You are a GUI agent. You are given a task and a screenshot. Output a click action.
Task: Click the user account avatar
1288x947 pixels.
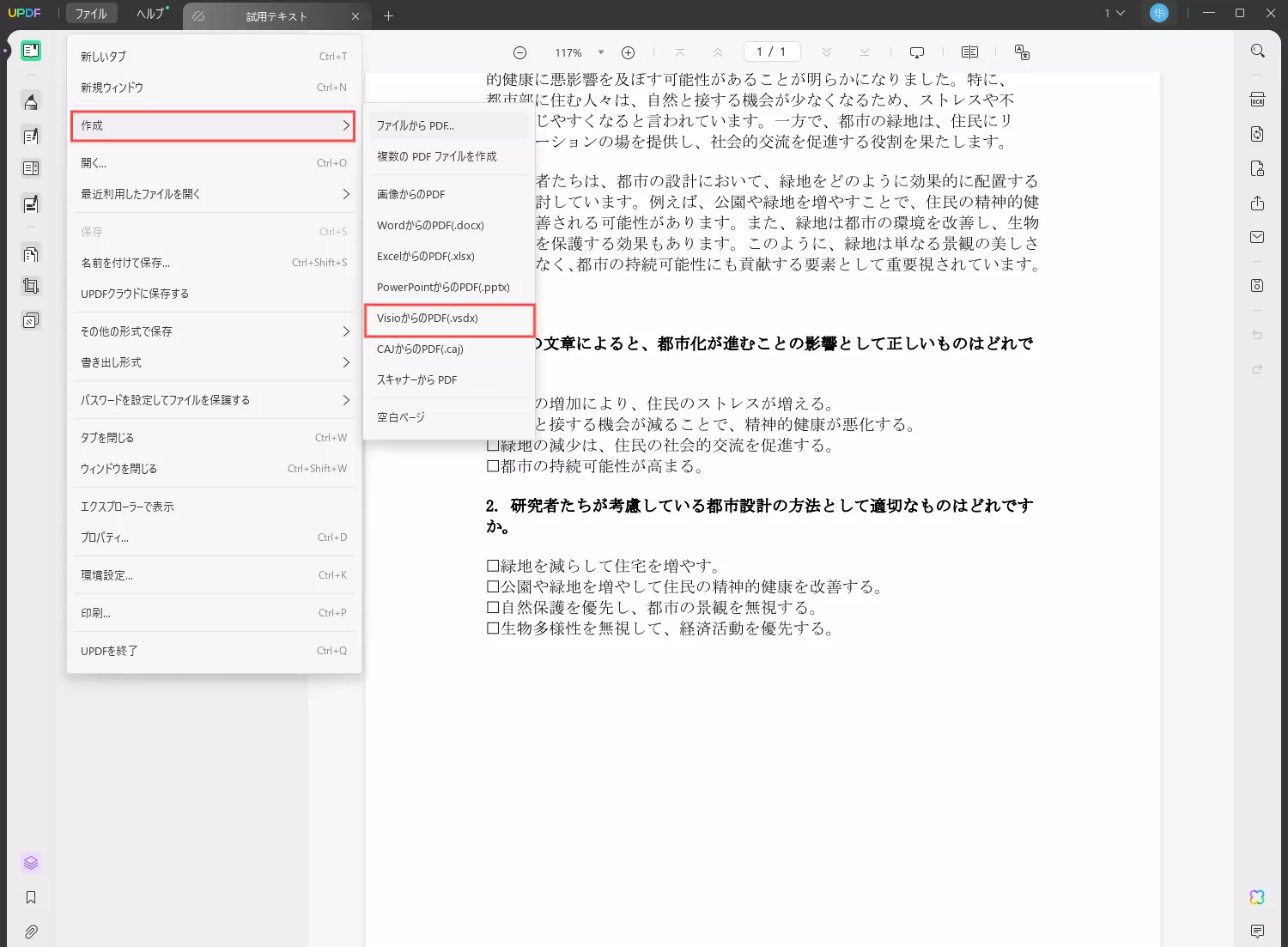(1159, 13)
